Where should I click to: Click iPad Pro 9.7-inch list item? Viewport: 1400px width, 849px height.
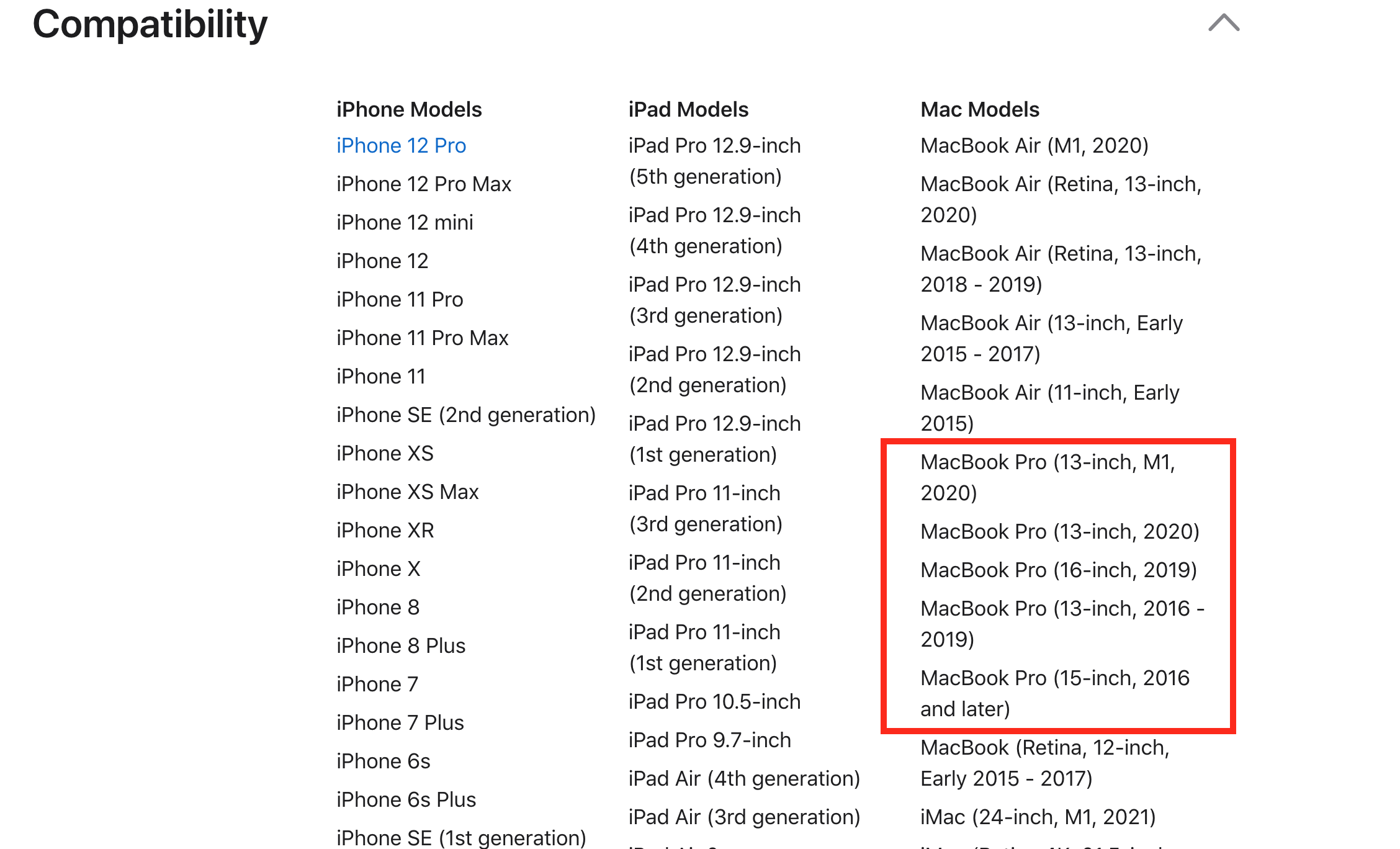(x=709, y=740)
